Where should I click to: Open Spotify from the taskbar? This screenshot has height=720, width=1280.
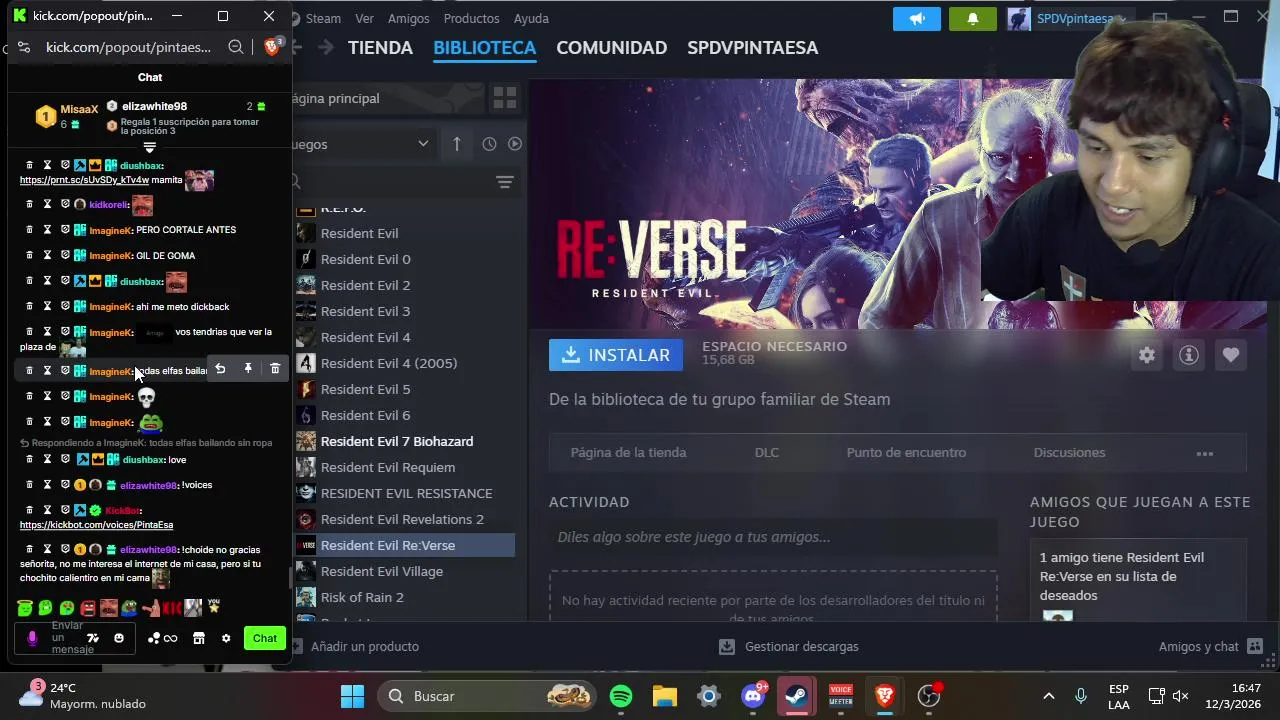pyautogui.click(x=621, y=696)
